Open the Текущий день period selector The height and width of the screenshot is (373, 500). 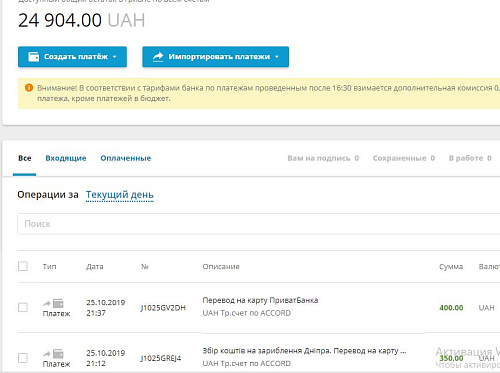(x=120, y=195)
